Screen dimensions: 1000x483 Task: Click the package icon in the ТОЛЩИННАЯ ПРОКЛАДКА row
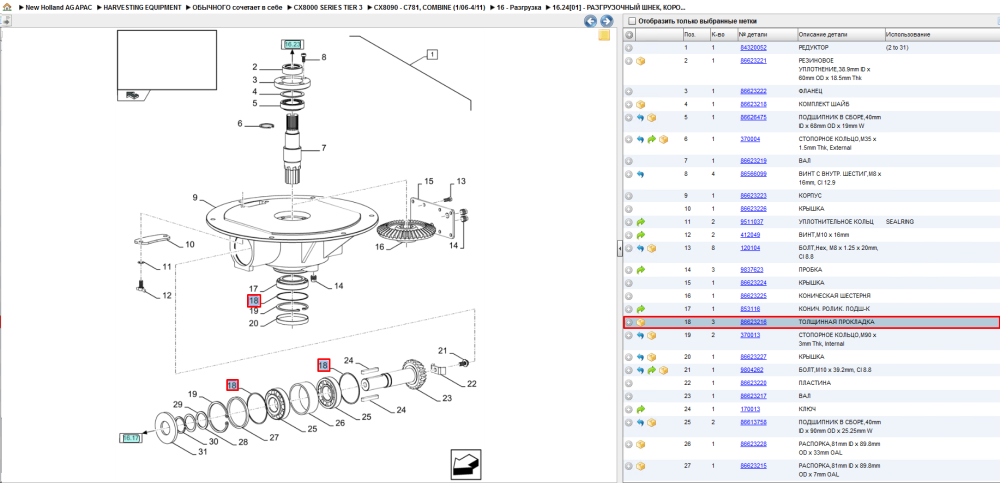click(641, 322)
